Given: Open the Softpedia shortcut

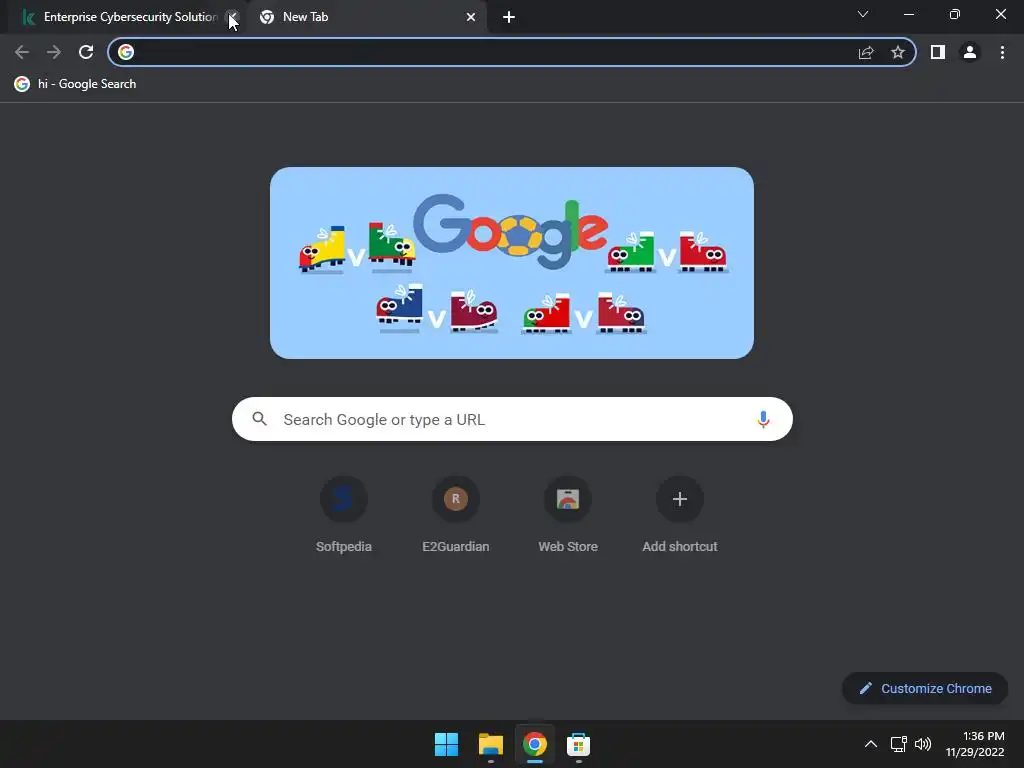Looking at the screenshot, I should coord(344,515).
